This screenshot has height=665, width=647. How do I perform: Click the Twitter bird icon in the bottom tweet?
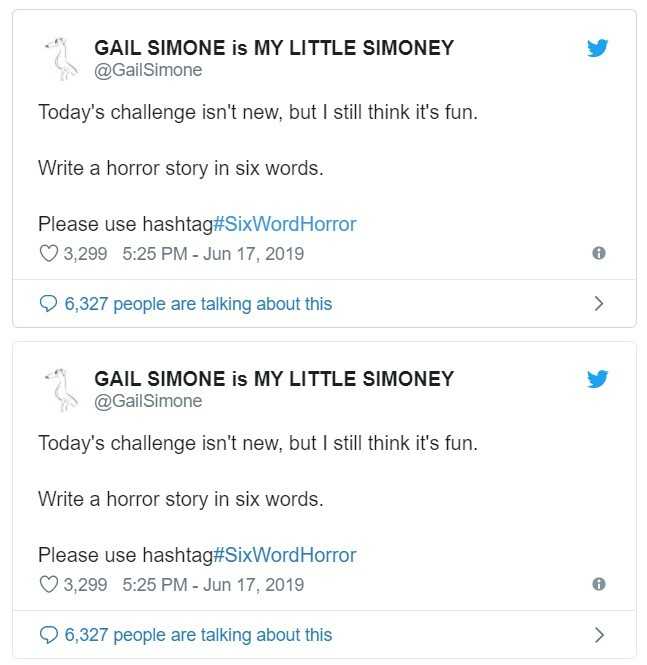pyautogui.click(x=598, y=378)
